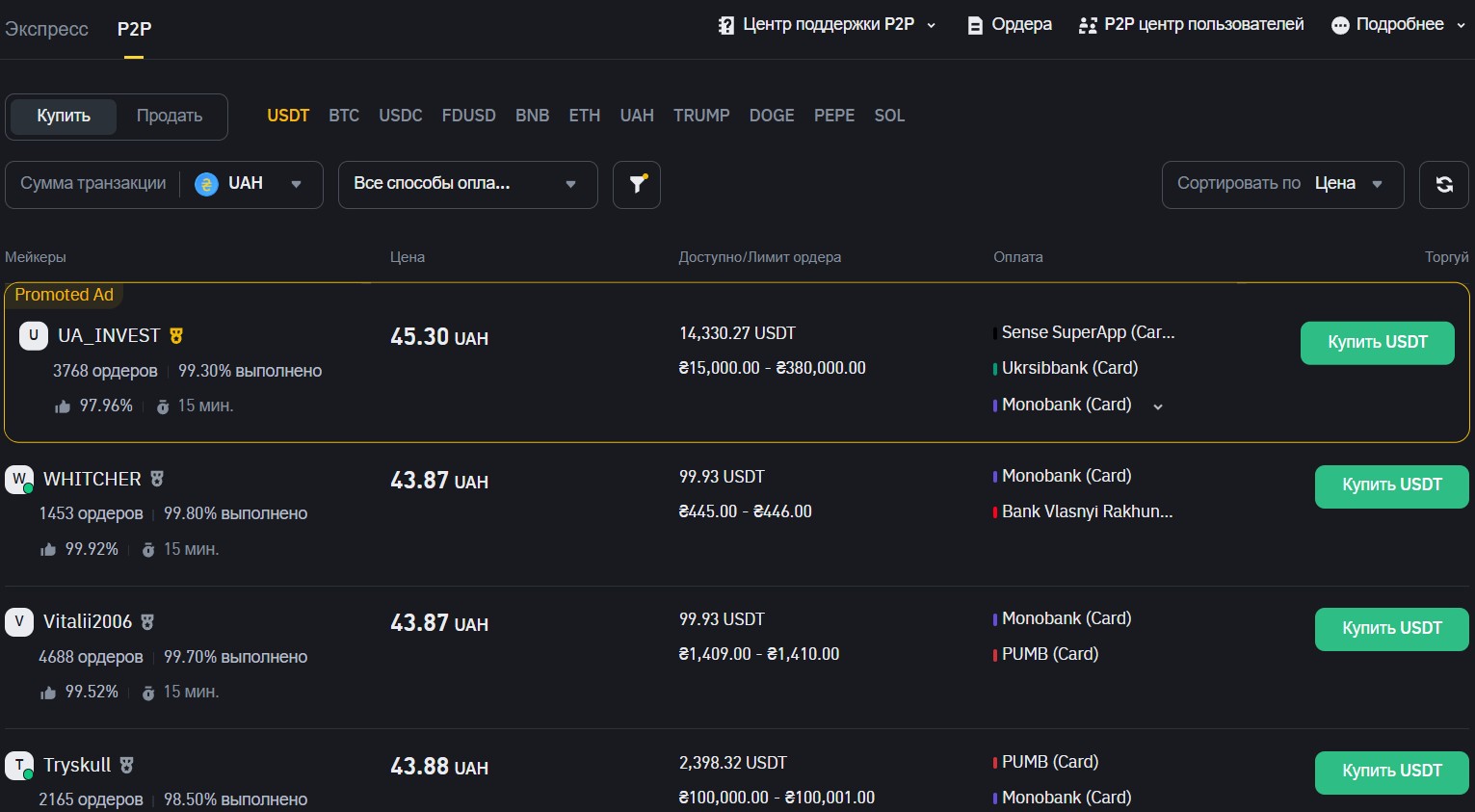Select the TRUMP coin tab
This screenshot has height=812, width=1475.
[701, 116]
